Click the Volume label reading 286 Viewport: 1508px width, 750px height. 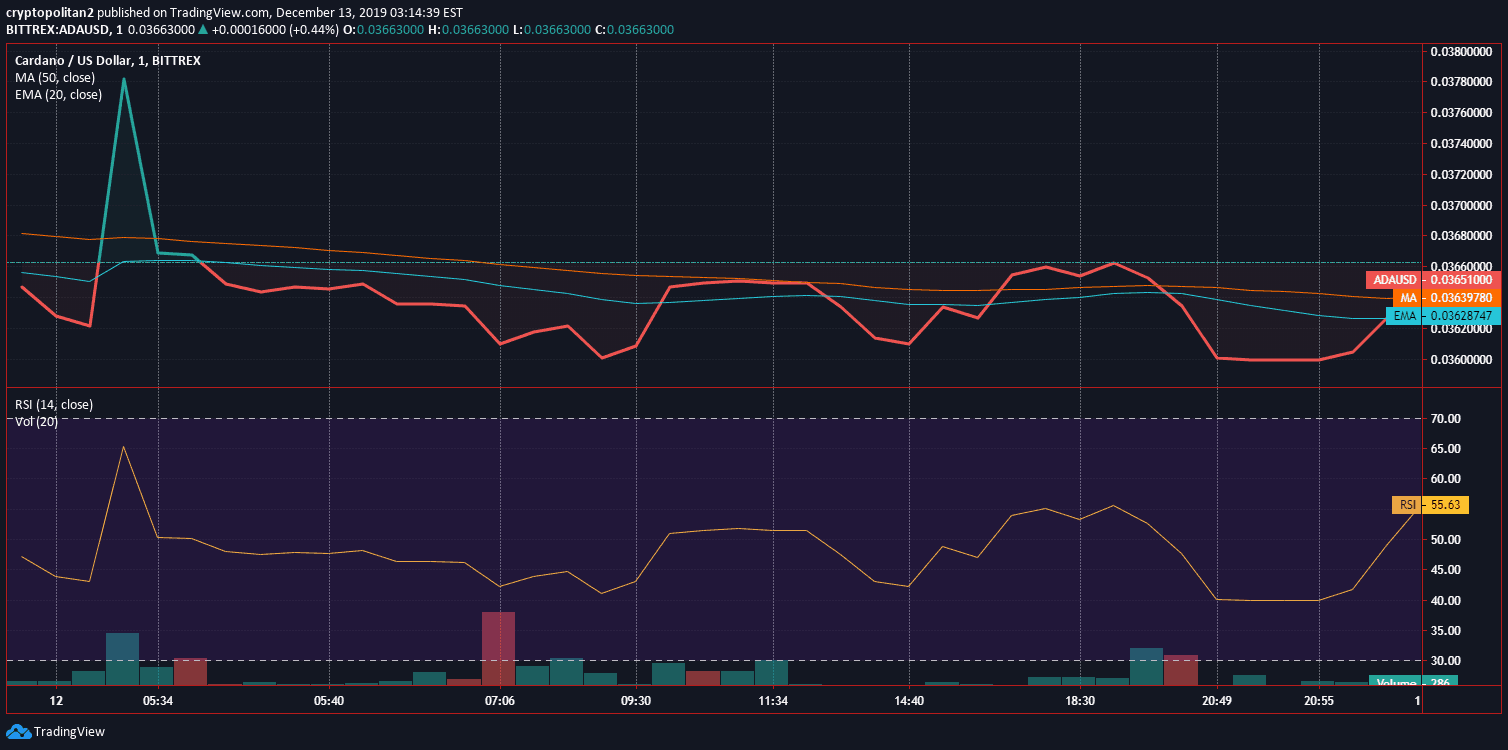[1413, 681]
